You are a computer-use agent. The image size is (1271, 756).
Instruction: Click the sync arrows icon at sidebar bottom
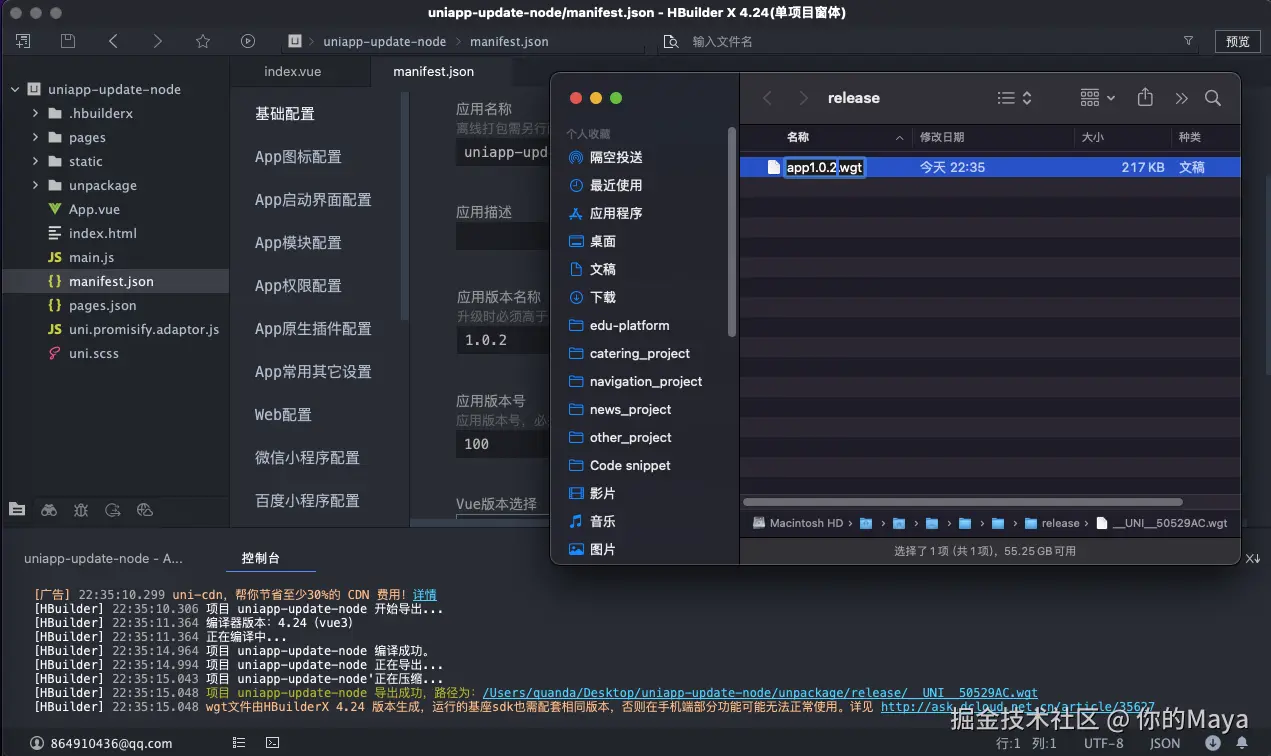113,509
